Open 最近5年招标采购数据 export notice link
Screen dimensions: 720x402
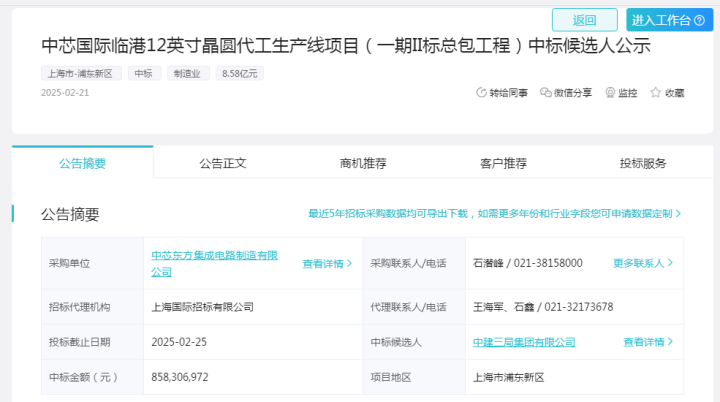494,214
